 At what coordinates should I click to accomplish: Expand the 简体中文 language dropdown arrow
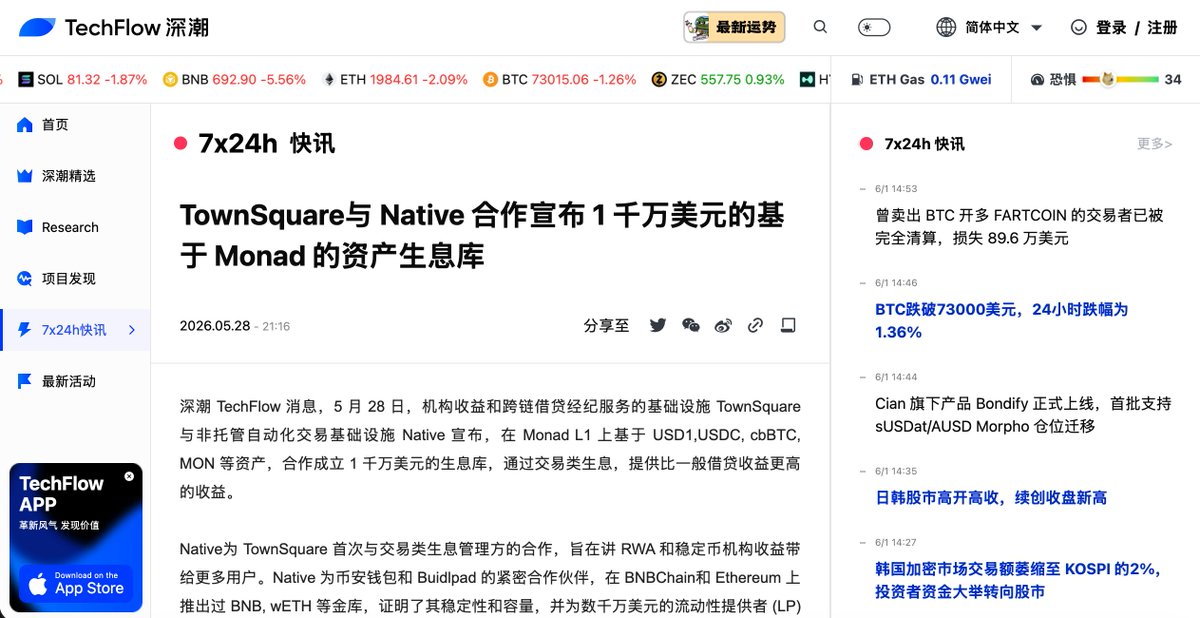[1036, 28]
